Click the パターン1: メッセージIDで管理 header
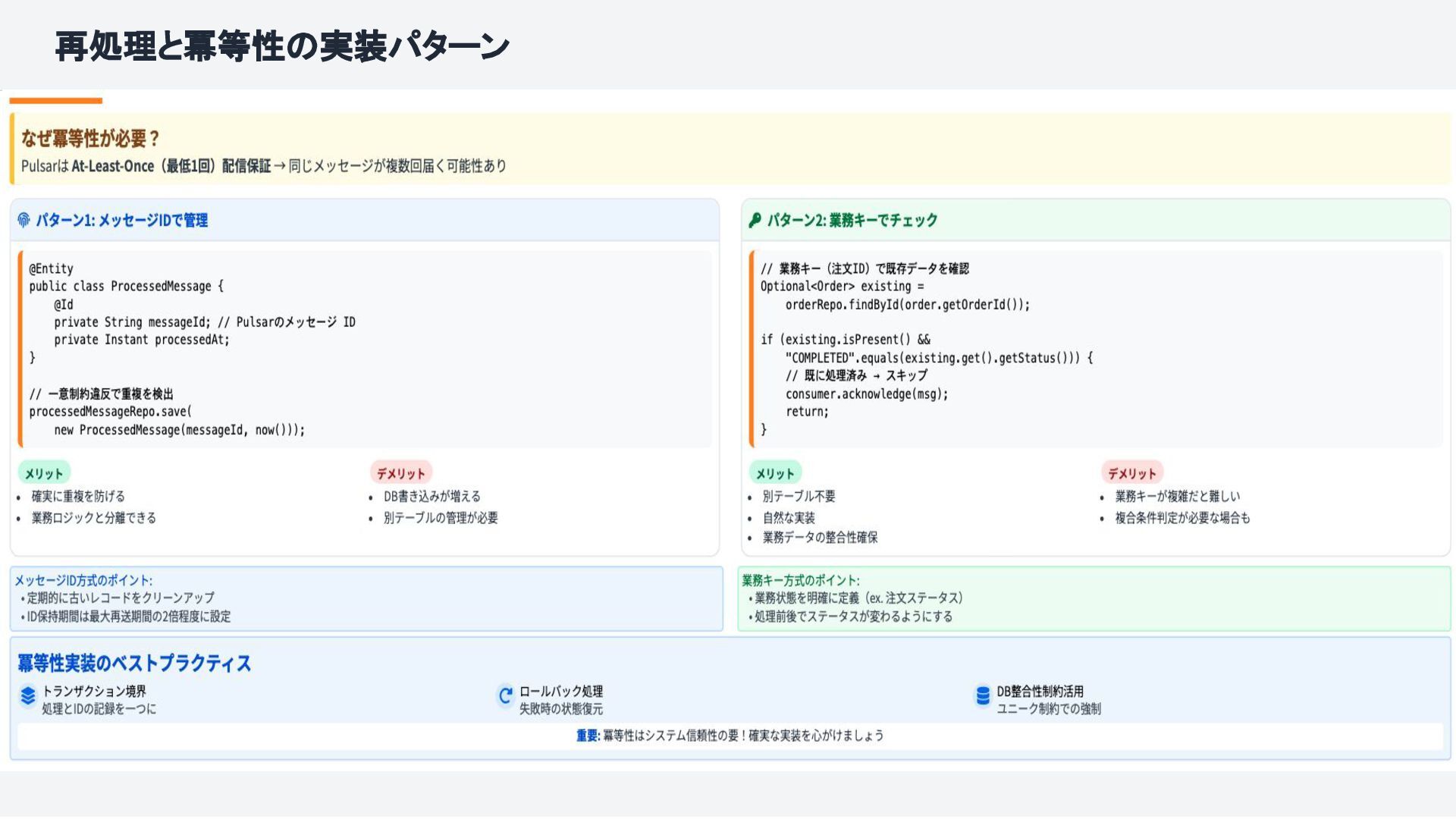Image resolution: width=1456 pixels, height=819 pixels. [x=121, y=220]
